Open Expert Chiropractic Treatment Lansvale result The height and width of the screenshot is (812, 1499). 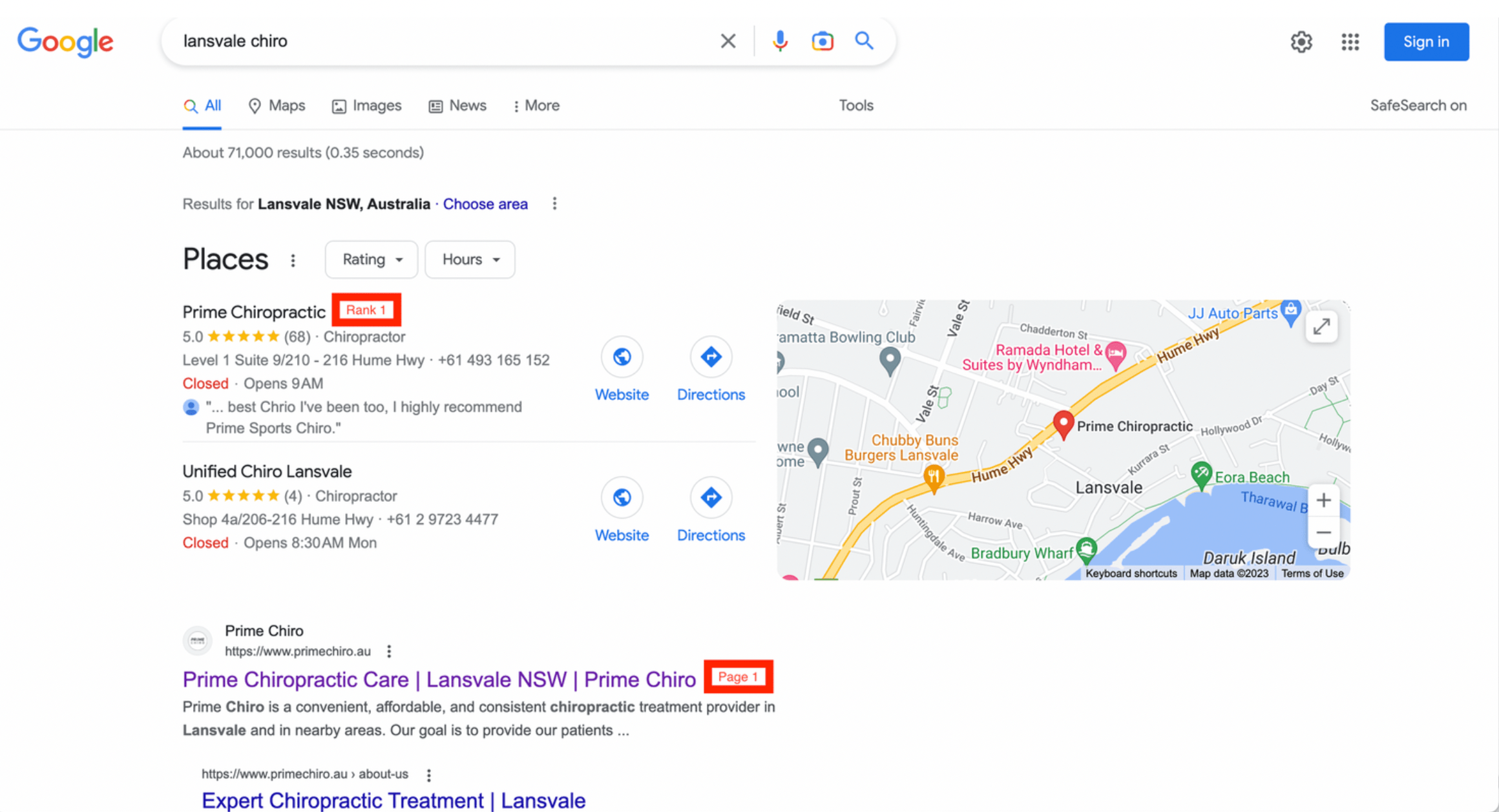(393, 800)
